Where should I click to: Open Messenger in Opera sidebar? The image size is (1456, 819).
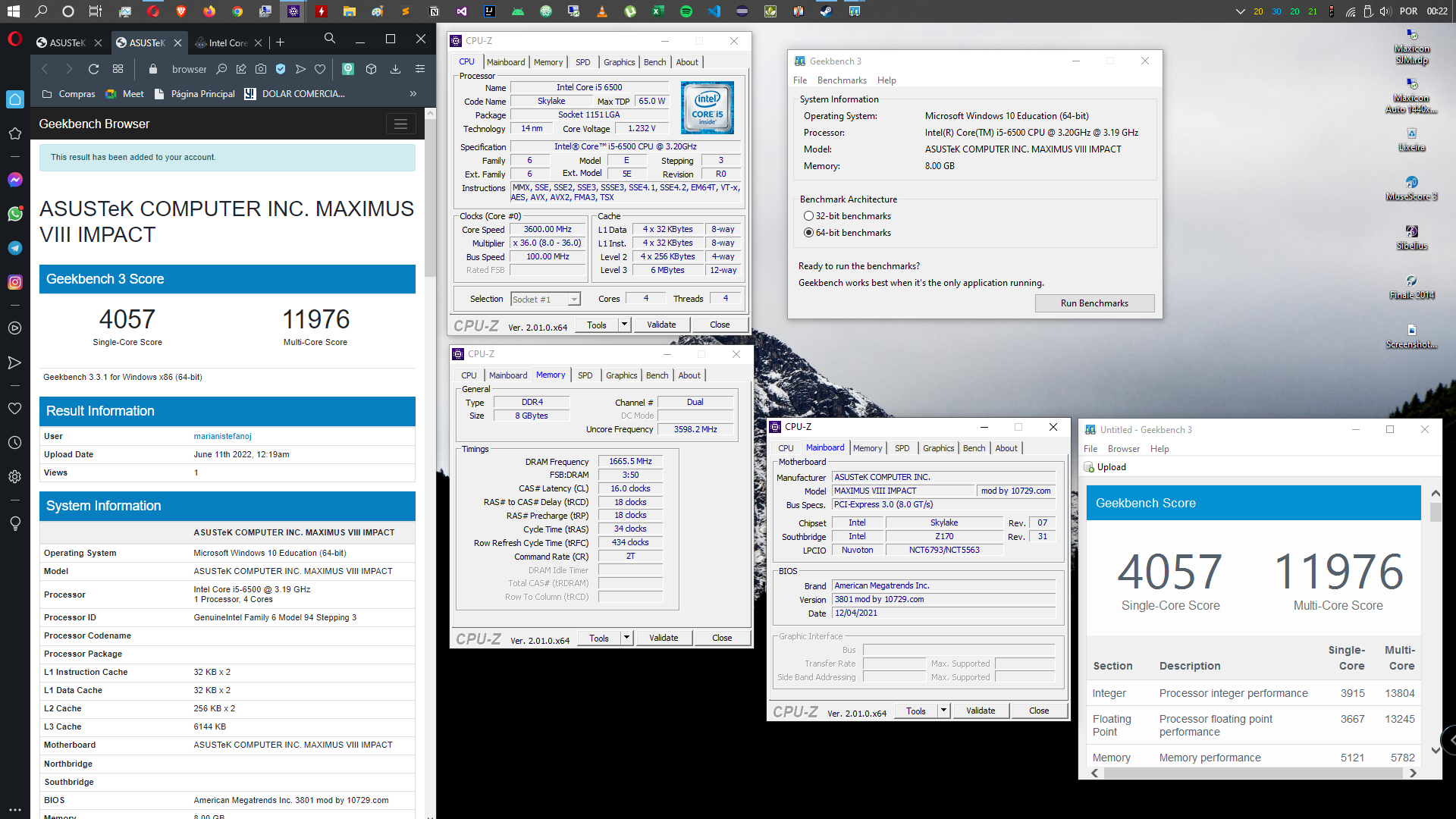pyautogui.click(x=14, y=180)
